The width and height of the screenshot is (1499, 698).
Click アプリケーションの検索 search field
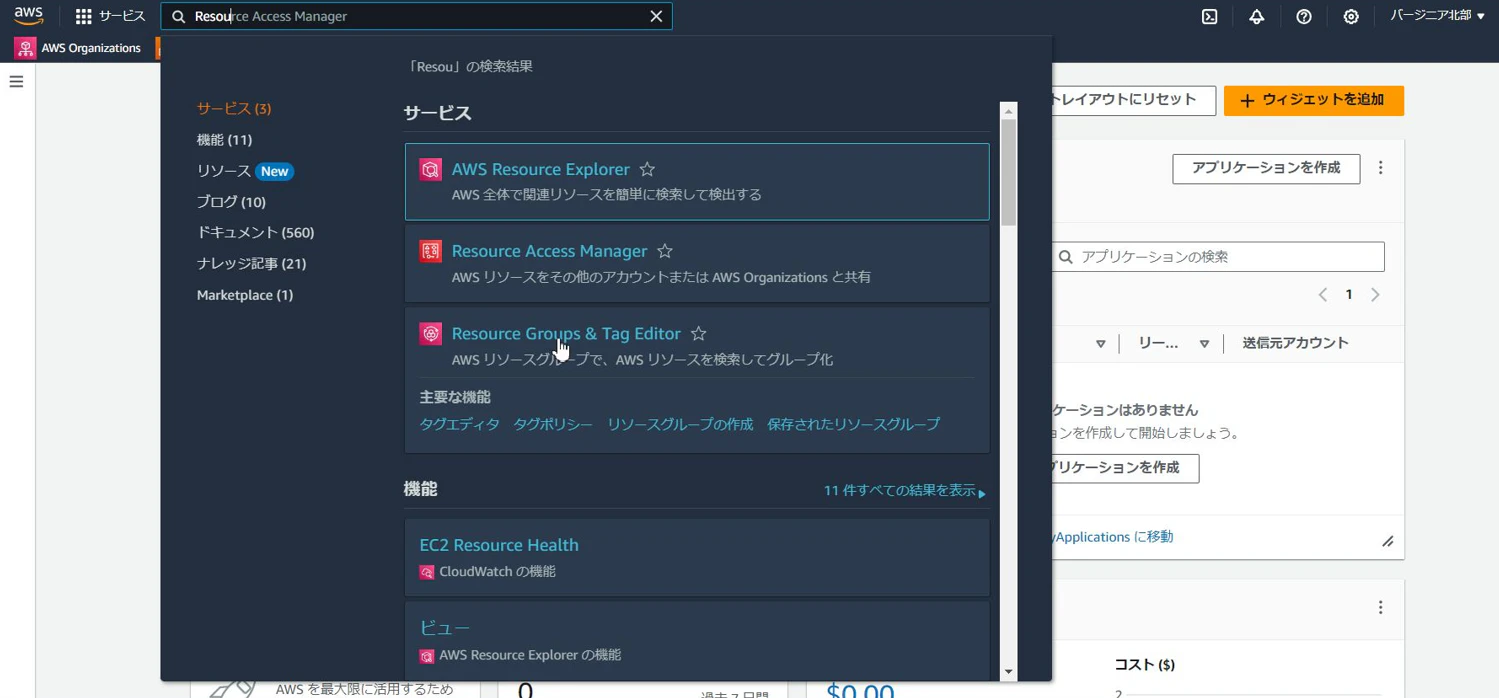click(x=1219, y=257)
